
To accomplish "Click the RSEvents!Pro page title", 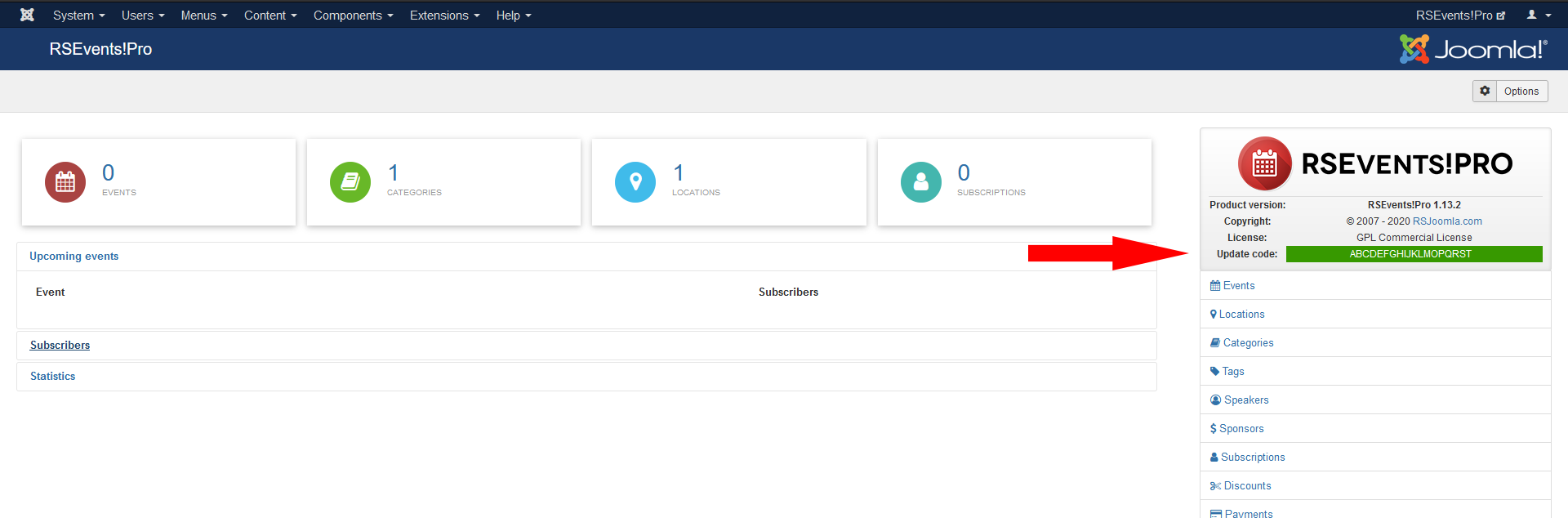I will pyautogui.click(x=100, y=49).
